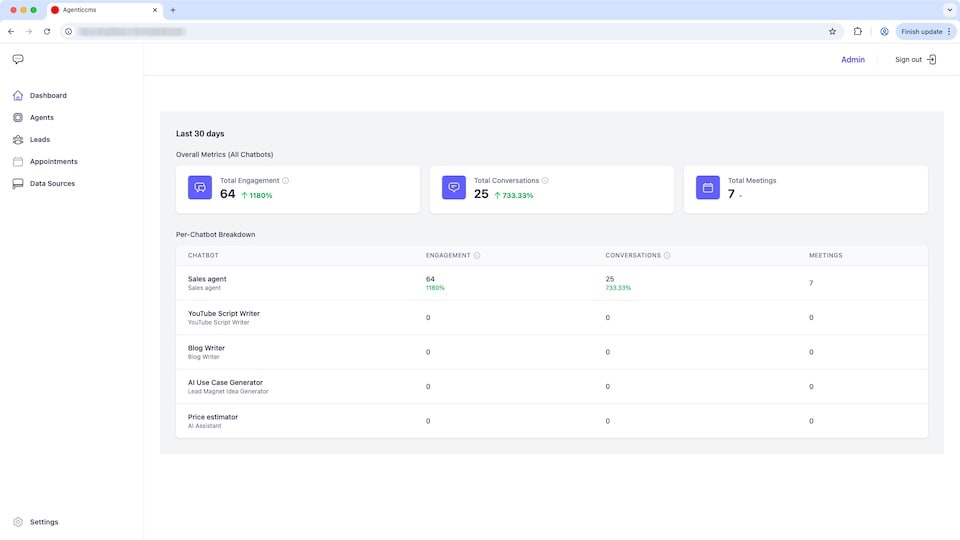Image resolution: width=960 pixels, height=540 pixels.
Task: Open Leads menu item
Action: pyautogui.click(x=40, y=140)
